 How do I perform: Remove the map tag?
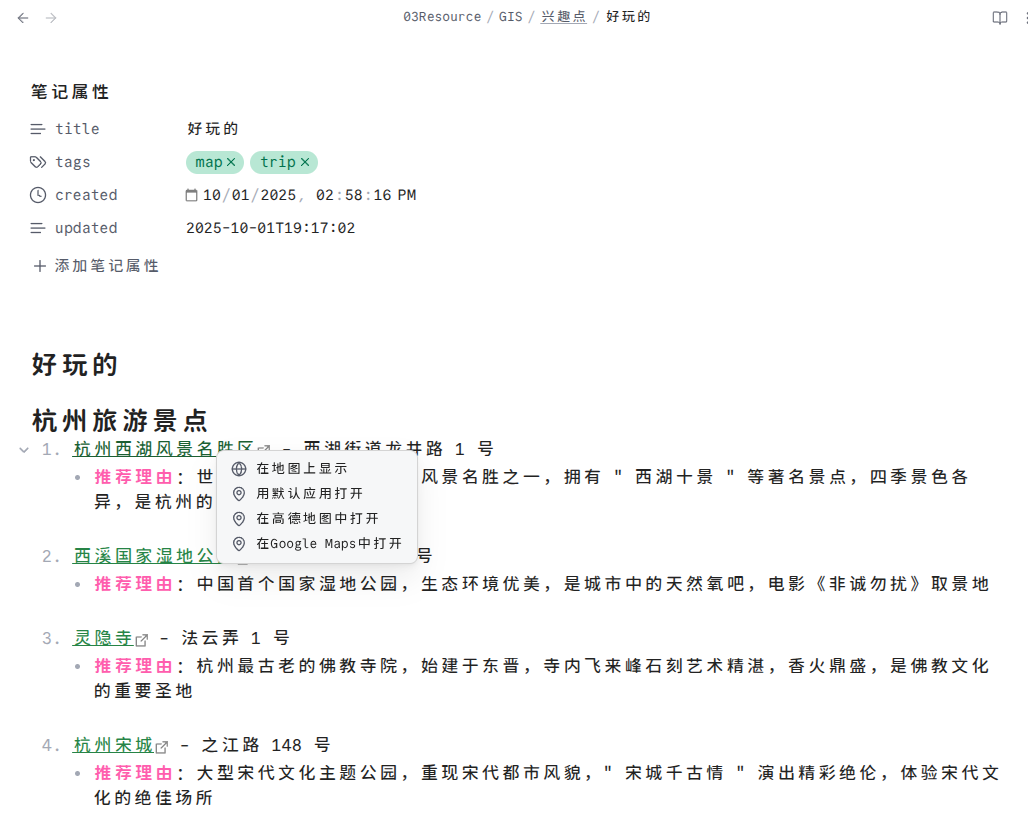(x=231, y=162)
